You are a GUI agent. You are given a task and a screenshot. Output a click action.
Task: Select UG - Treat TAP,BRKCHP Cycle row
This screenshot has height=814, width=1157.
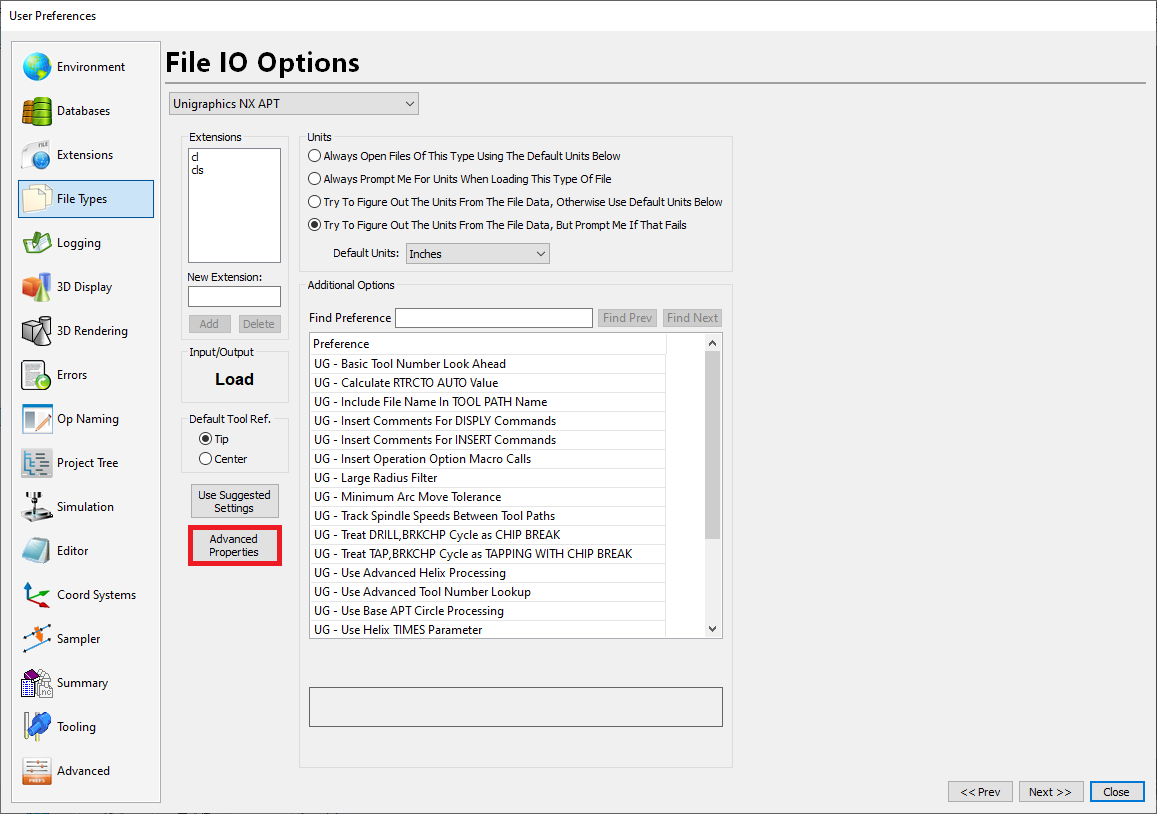point(488,554)
